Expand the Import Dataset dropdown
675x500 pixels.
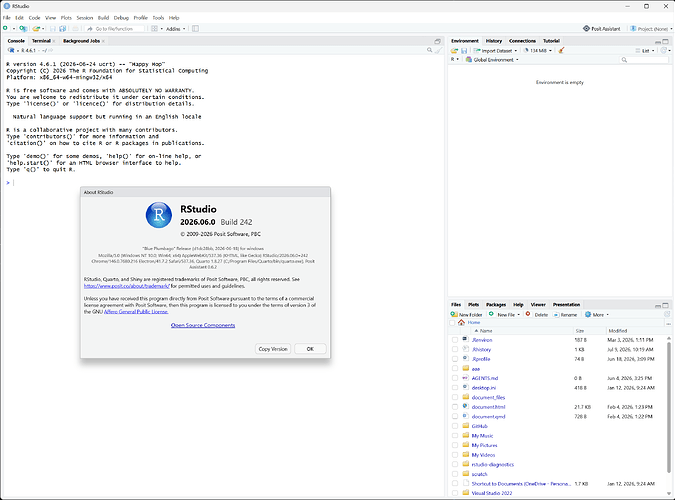tap(495, 51)
